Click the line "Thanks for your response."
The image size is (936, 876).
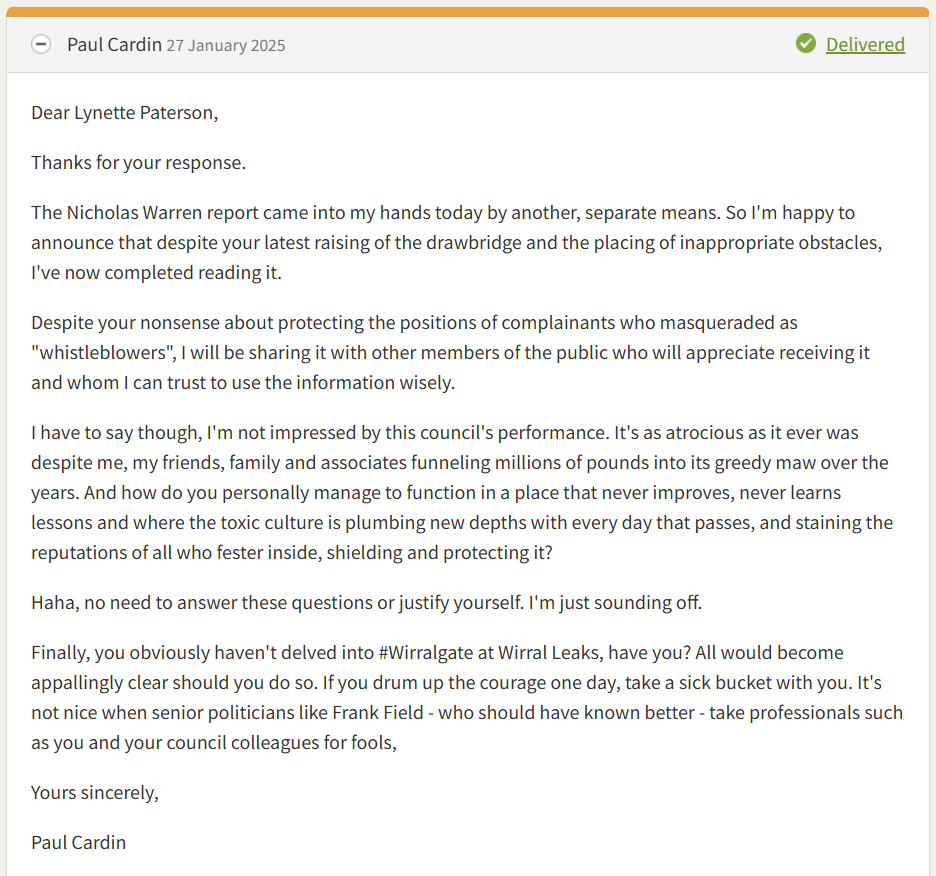138,162
